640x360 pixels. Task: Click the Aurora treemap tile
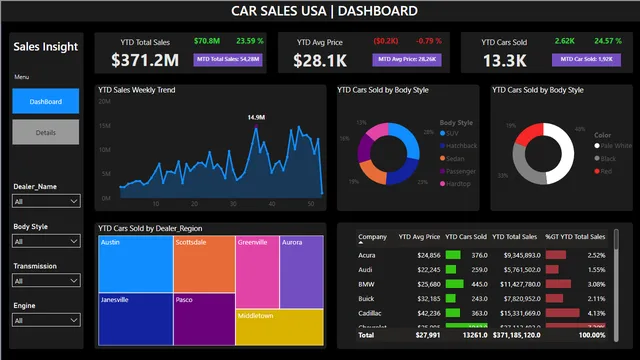click(x=302, y=272)
